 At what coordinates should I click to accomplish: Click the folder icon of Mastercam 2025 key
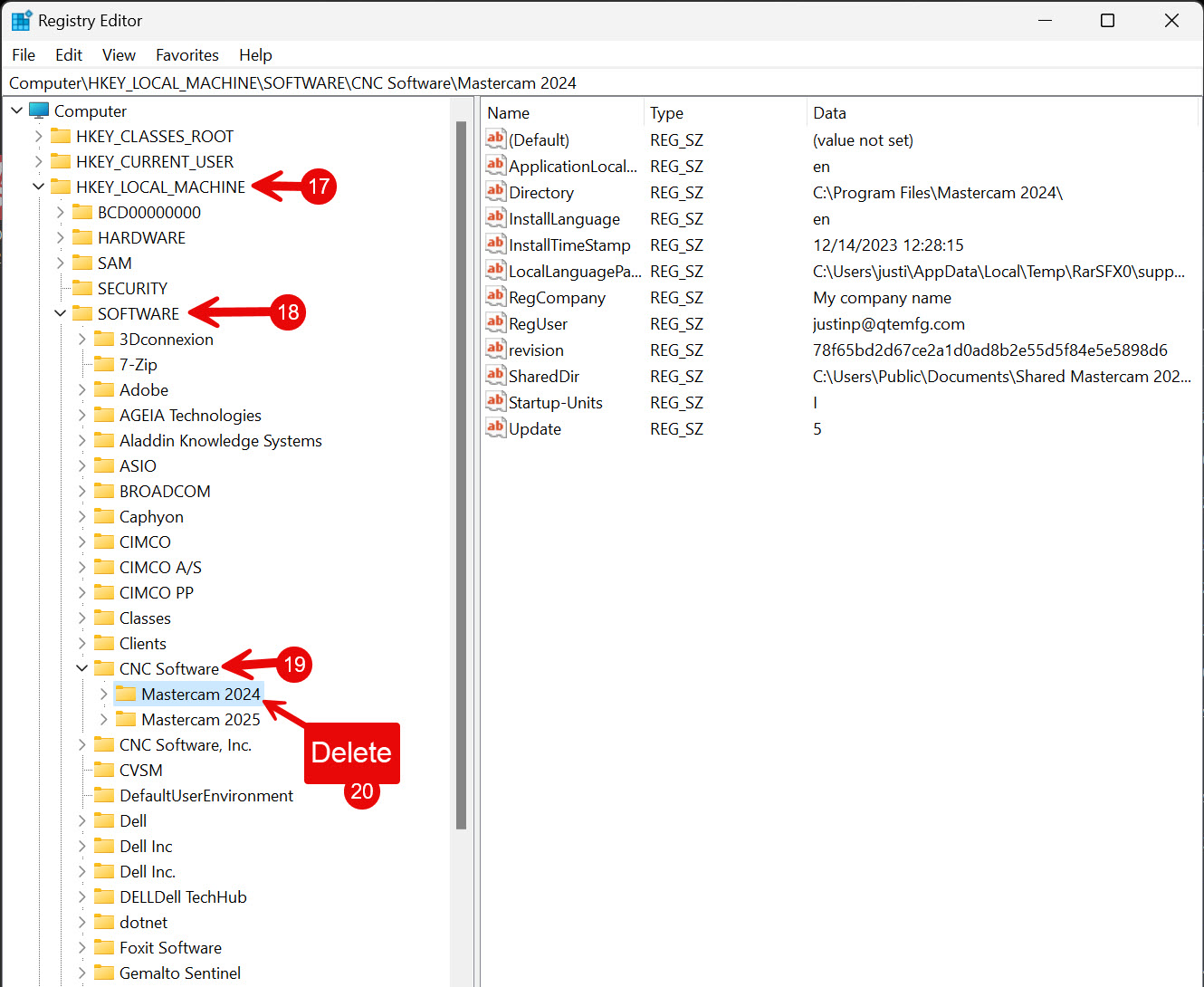126,719
